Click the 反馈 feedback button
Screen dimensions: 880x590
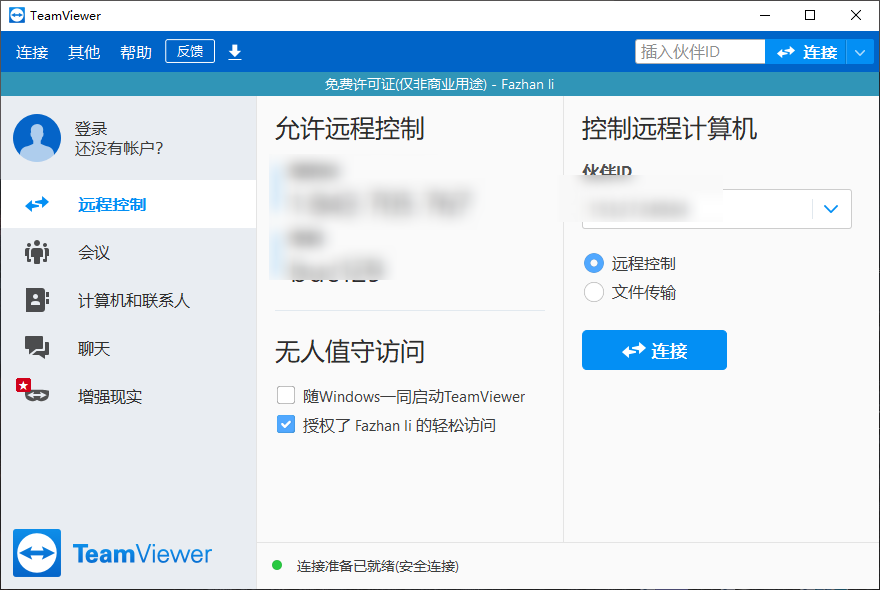click(190, 51)
